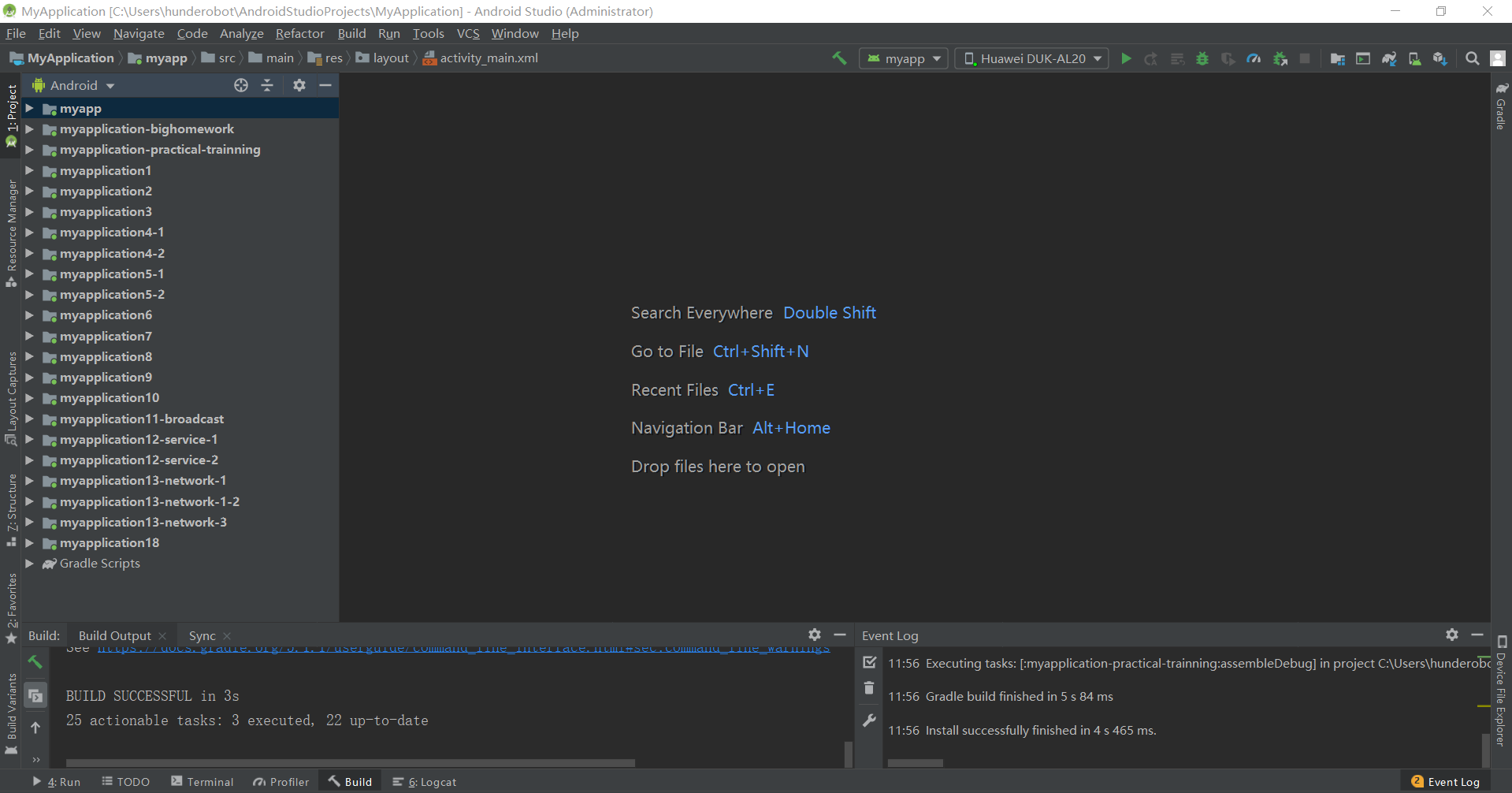Run the myapp configuration with the green Run icon
The width and height of the screenshot is (1512, 793).
click(x=1126, y=58)
